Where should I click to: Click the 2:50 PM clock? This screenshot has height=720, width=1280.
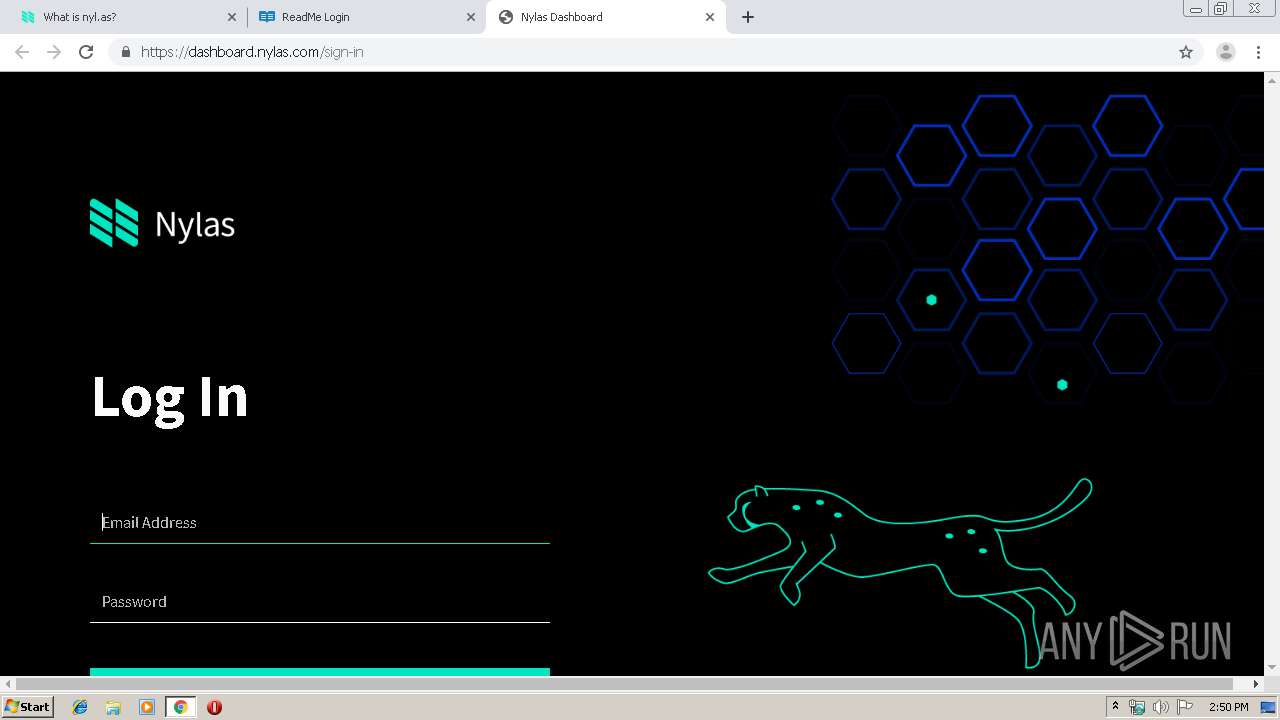[1228, 707]
